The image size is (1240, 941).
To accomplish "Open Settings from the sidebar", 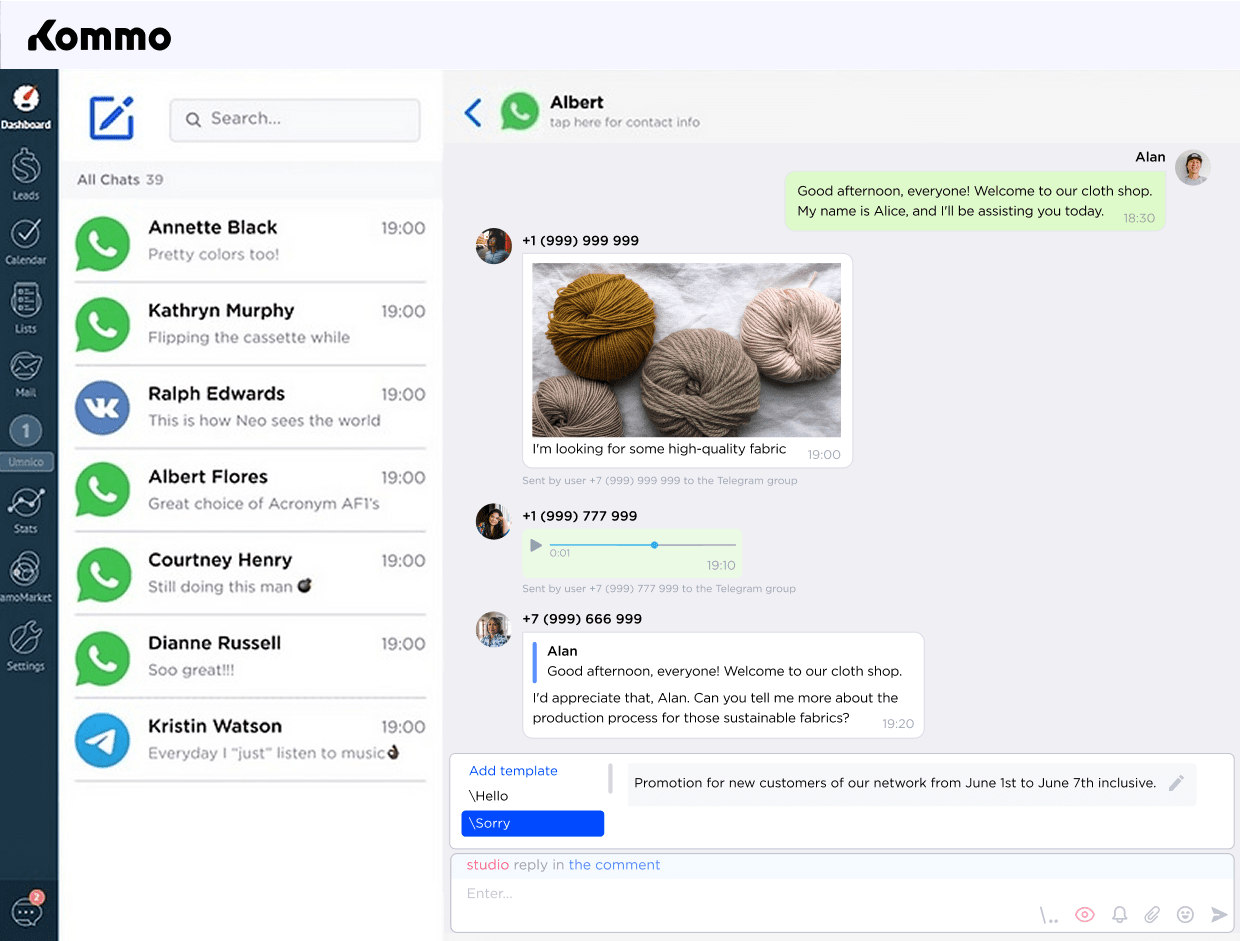I will point(26,645).
